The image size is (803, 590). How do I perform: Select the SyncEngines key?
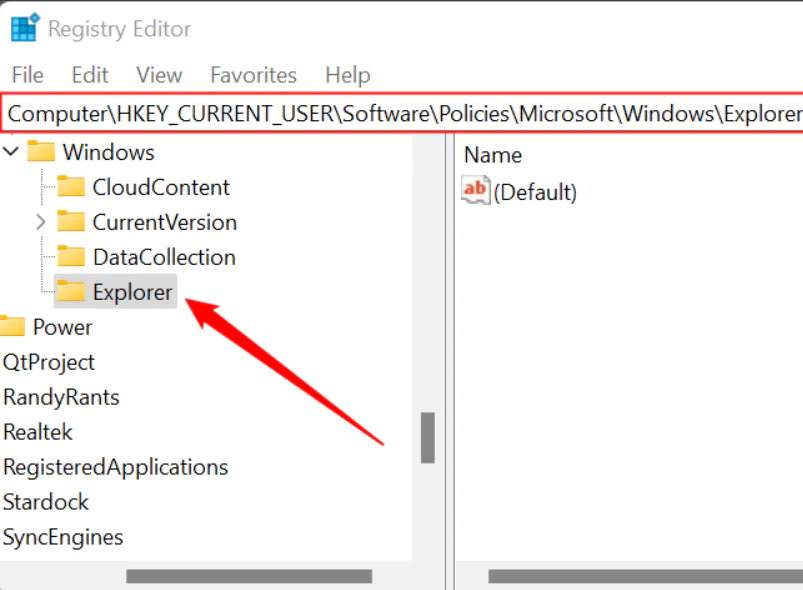[x=62, y=538]
